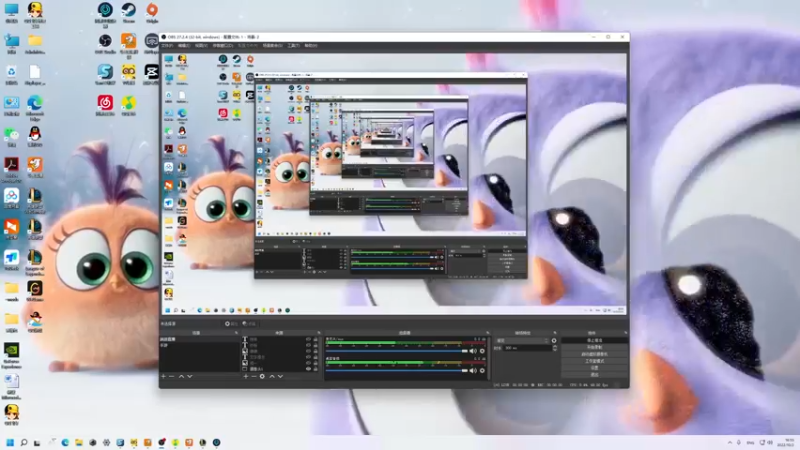Viewport: 800px width, 450px height.
Task: Select the WeChat desktop icon
Action: pos(11,138)
